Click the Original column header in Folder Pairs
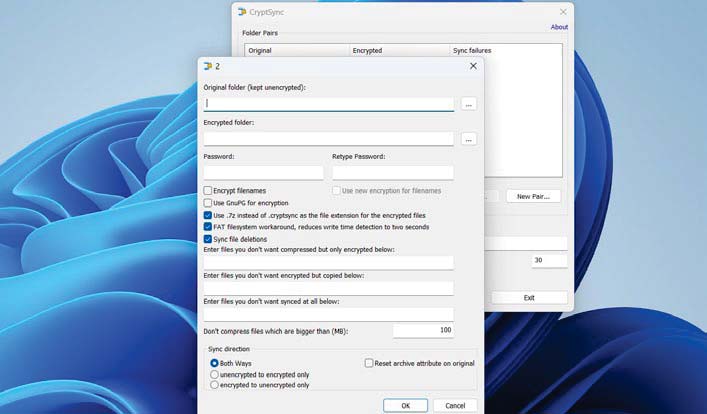 pos(297,51)
